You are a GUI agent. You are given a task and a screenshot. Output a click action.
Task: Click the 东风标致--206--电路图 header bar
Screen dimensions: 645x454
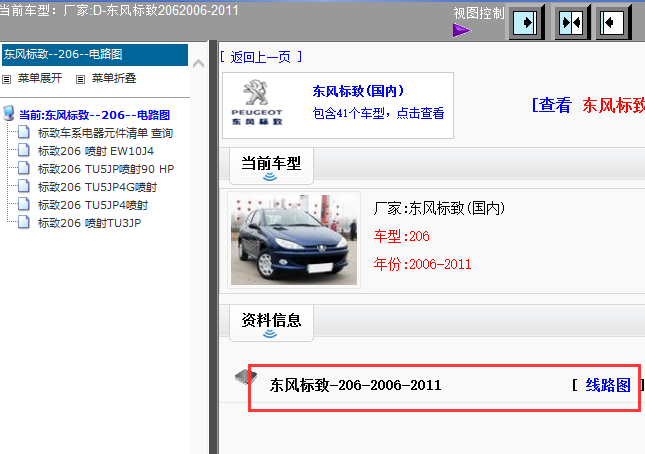coord(95,55)
